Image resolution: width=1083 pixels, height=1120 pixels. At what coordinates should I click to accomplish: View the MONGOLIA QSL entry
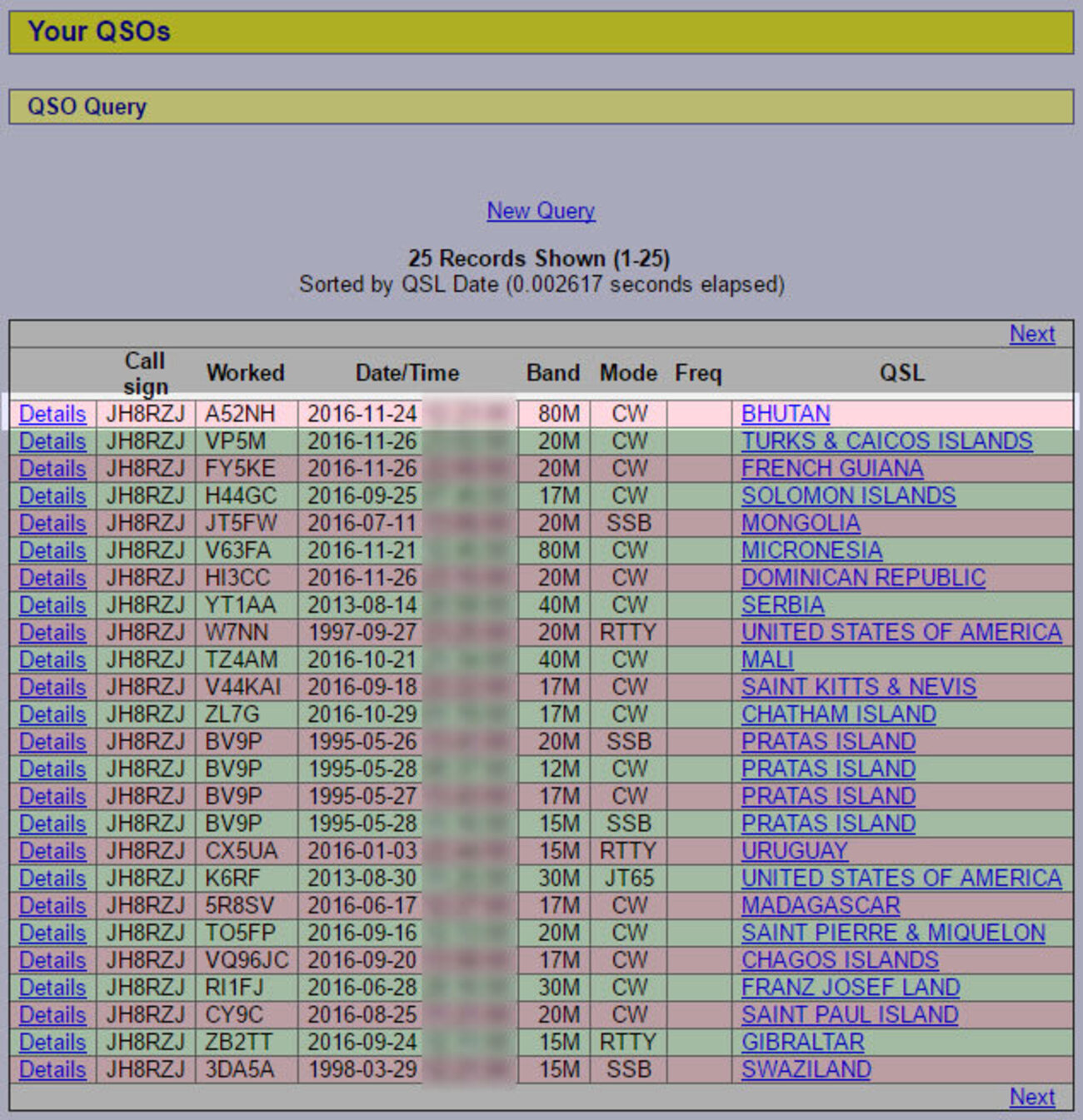click(x=800, y=523)
